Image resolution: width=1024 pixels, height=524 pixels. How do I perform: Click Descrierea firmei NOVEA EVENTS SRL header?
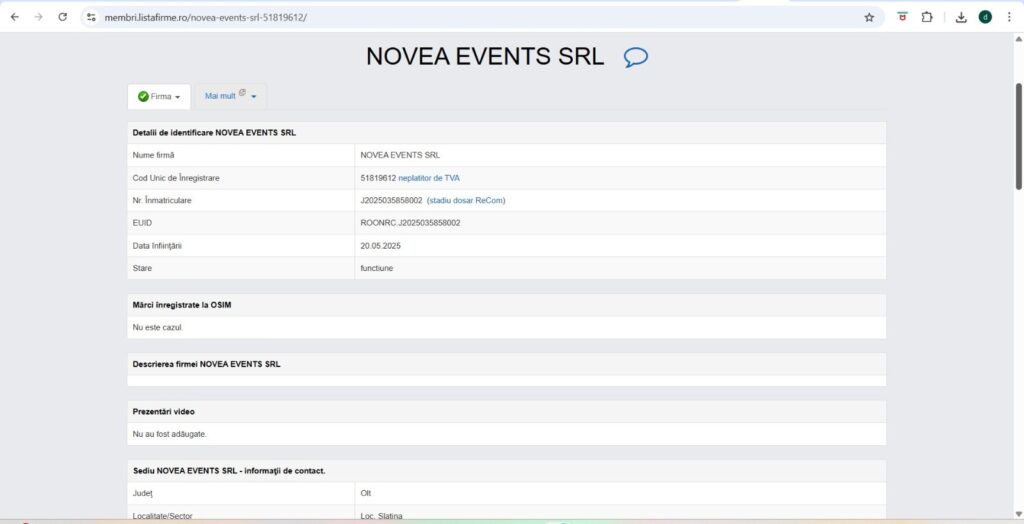point(206,364)
